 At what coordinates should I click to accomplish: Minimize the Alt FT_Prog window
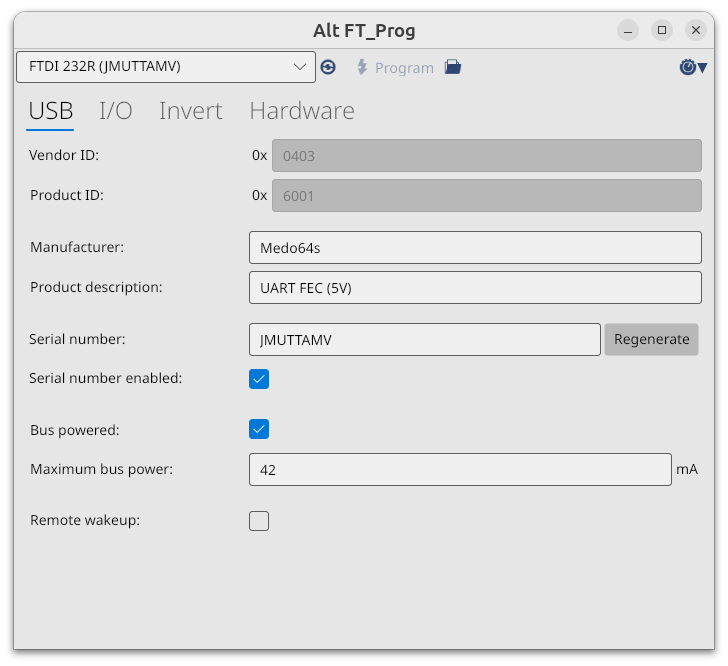point(627,30)
